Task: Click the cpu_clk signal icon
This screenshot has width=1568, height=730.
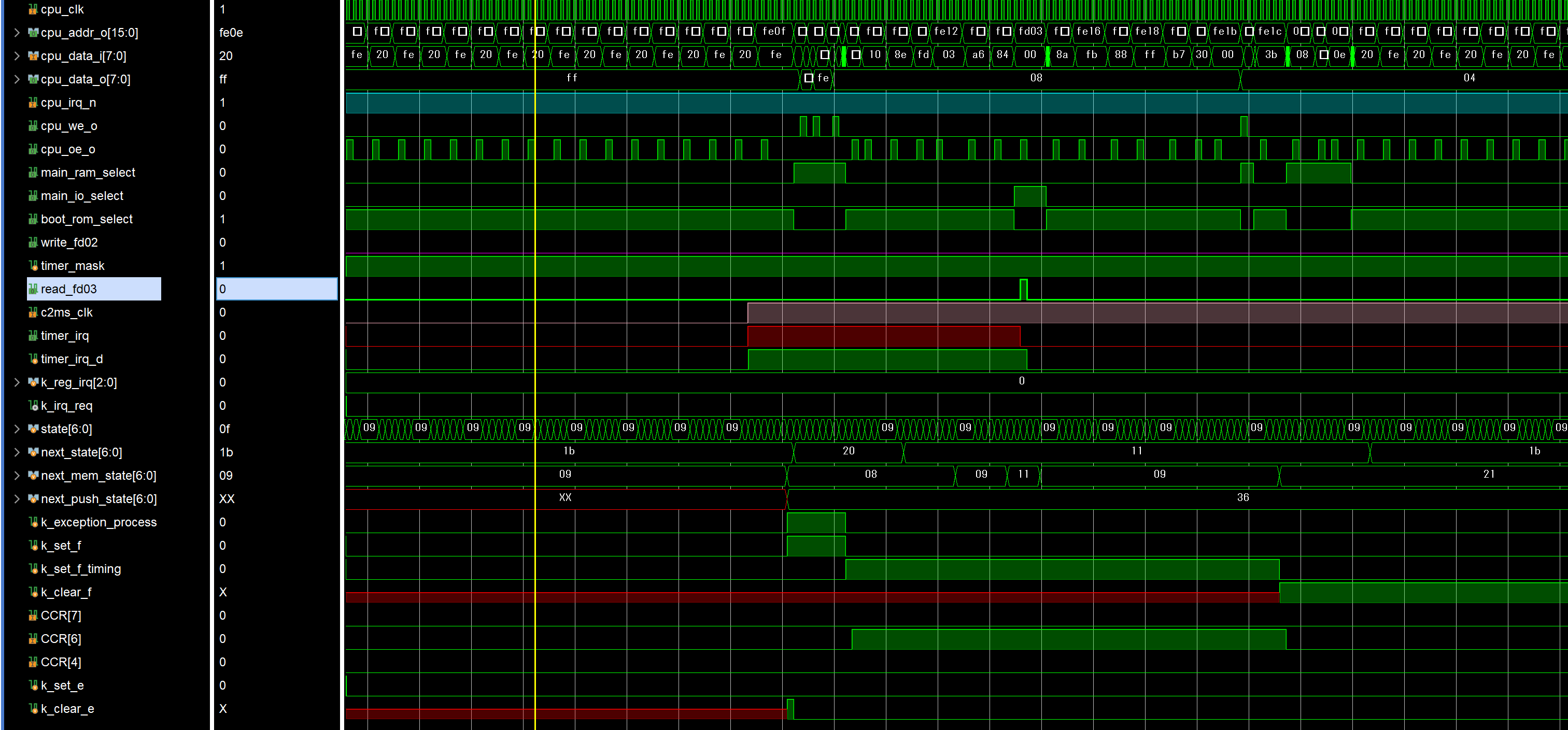Action: coord(33,9)
